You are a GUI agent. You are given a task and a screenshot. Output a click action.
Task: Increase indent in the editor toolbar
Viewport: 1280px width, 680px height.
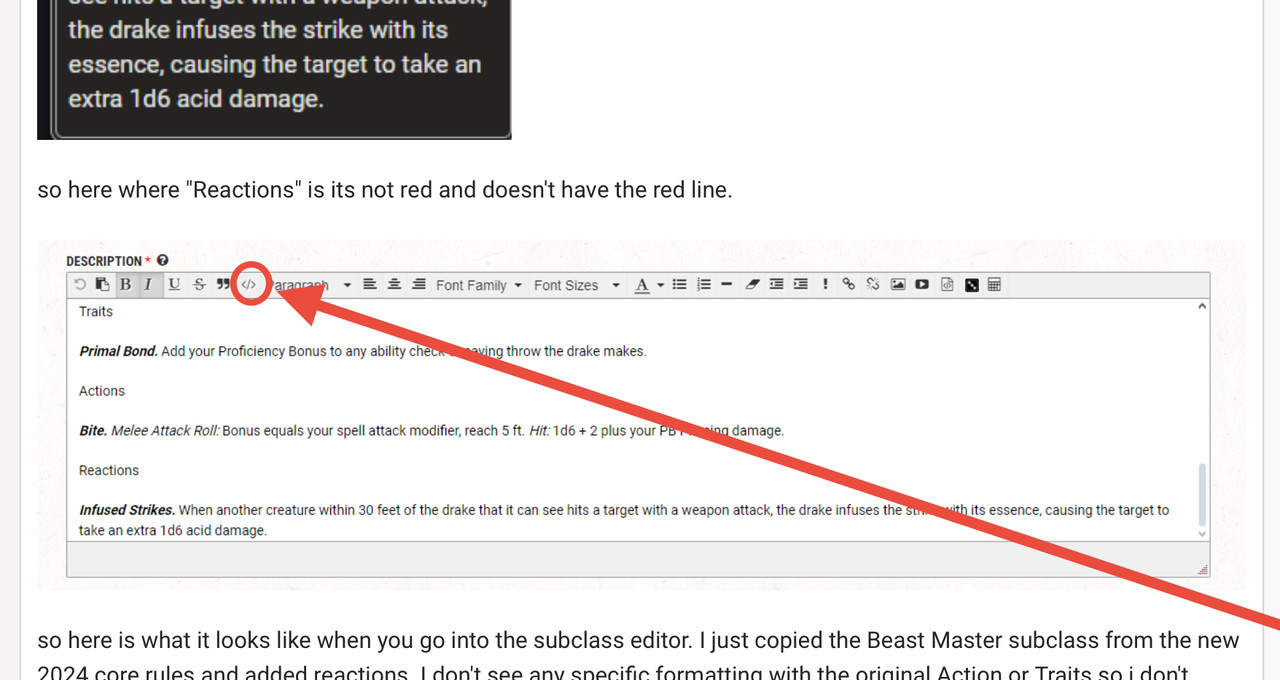801,285
